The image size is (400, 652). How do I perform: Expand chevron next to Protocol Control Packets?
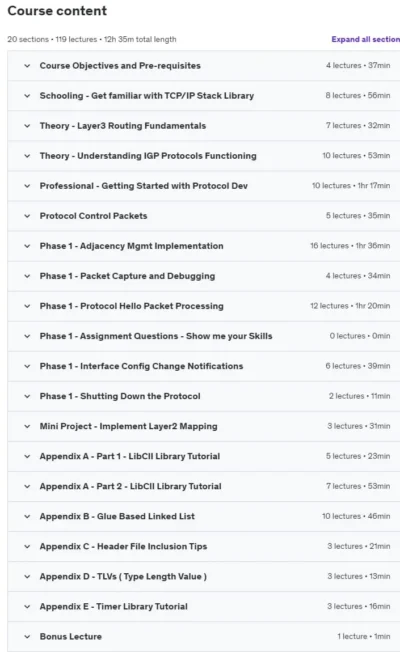(x=27, y=216)
